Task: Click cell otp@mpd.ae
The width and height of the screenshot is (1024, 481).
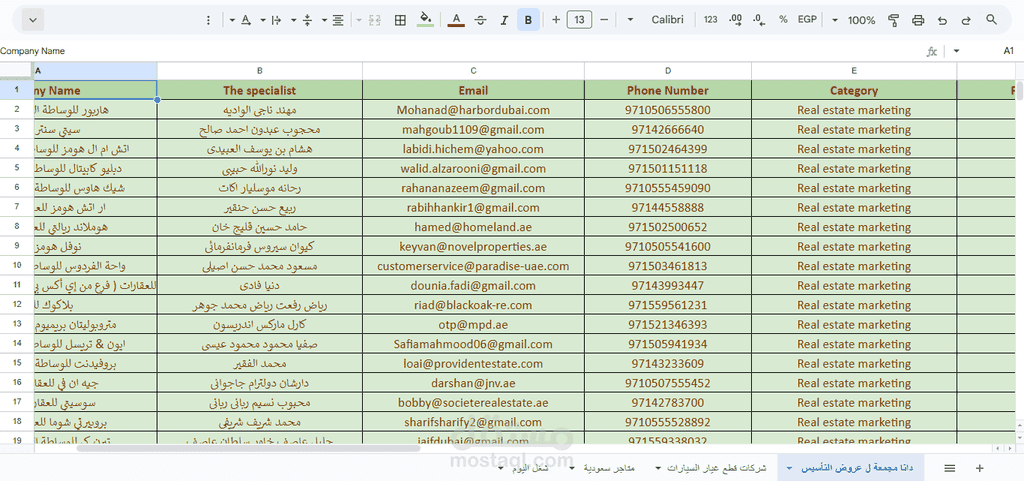Action: [x=473, y=324]
